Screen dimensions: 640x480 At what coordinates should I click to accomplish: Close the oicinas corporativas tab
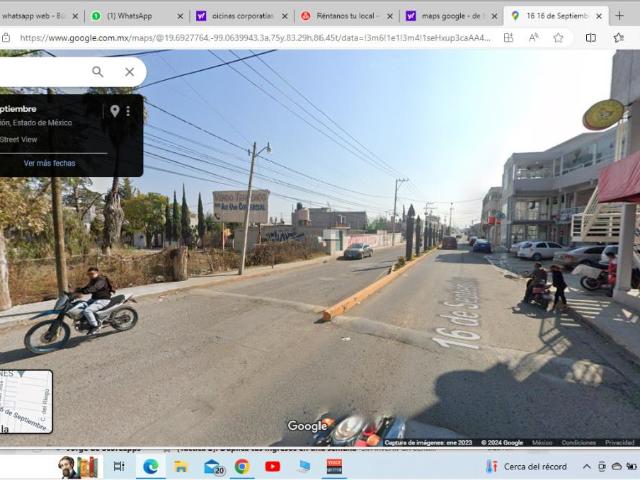pos(285,16)
